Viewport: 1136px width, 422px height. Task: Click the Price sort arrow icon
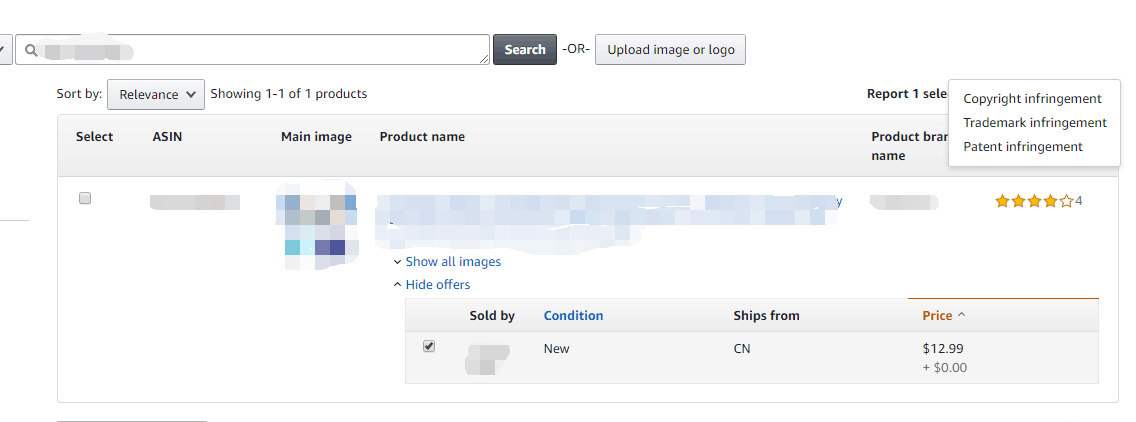(962, 316)
